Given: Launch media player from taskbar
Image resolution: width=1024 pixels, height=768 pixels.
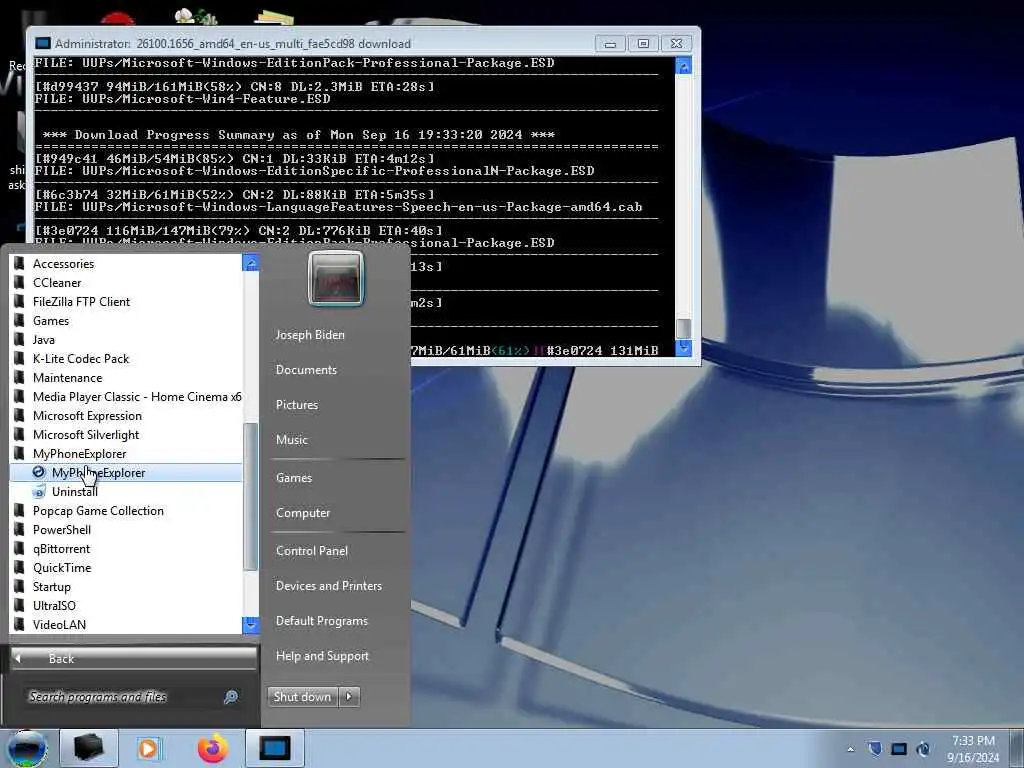Looking at the screenshot, I should point(148,748).
